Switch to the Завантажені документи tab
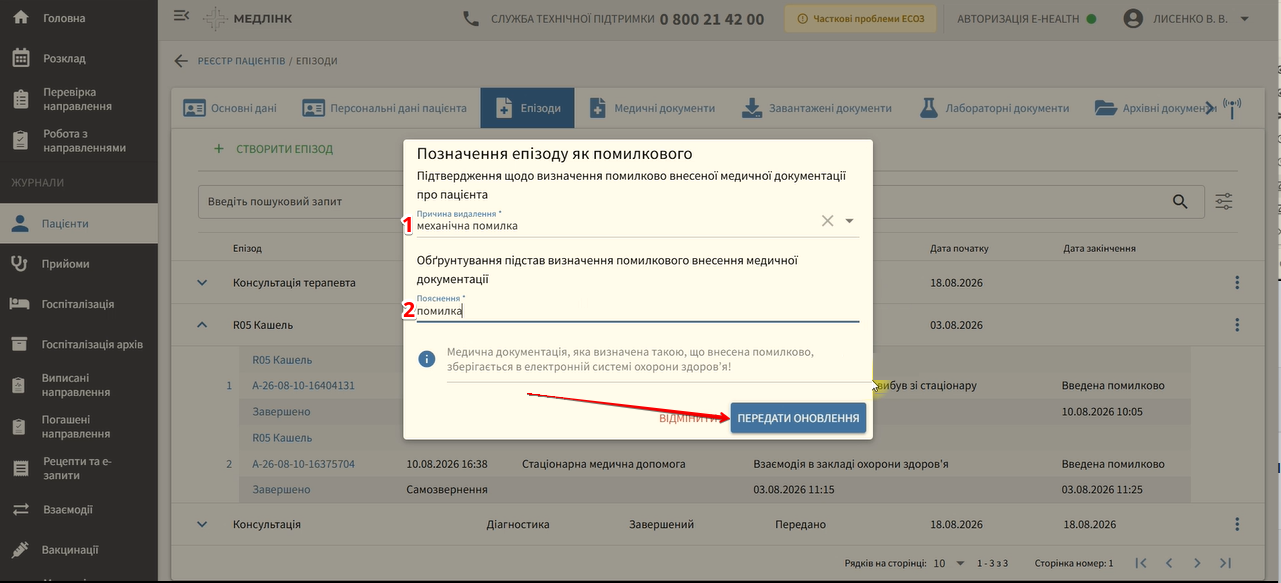This screenshot has width=1281, height=583. point(816,108)
